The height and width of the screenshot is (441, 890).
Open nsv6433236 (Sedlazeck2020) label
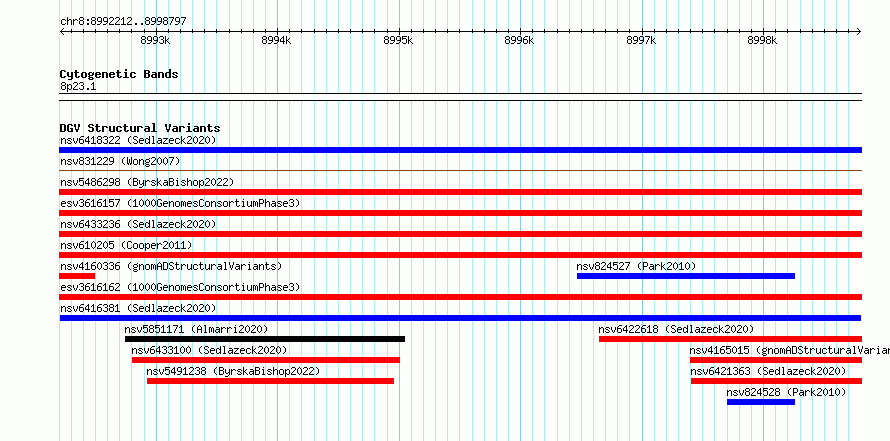(x=138, y=224)
